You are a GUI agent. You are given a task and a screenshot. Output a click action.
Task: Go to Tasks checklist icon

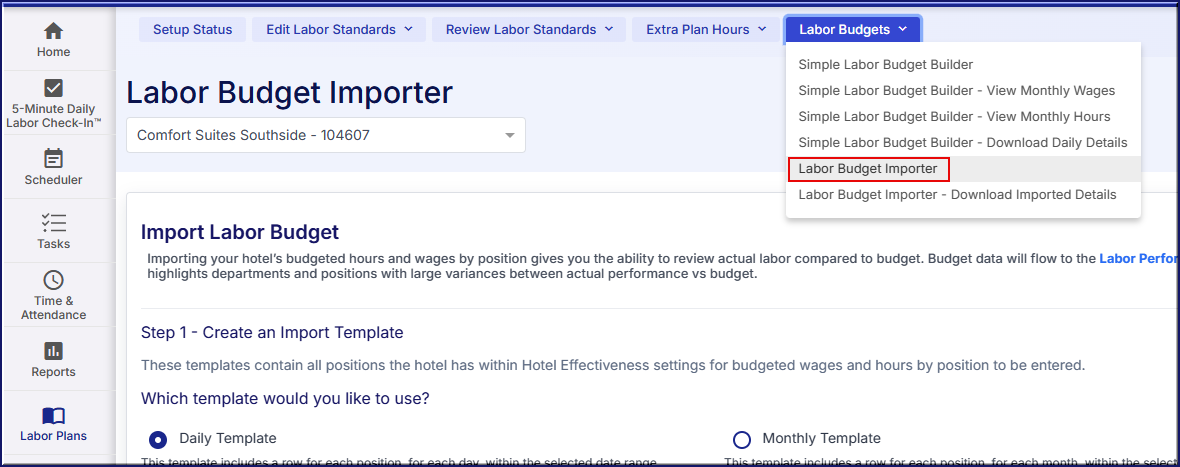pos(54,223)
